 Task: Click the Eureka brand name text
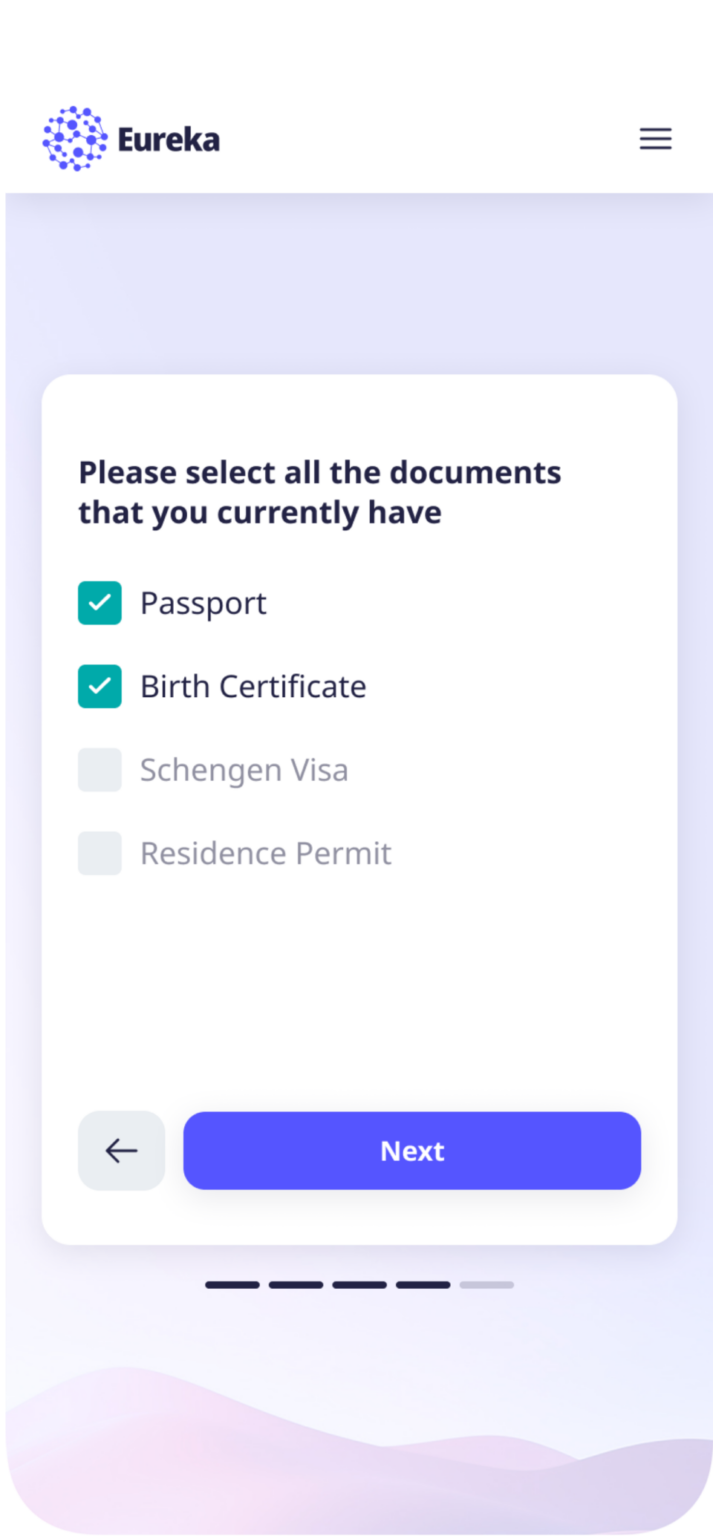[170, 138]
